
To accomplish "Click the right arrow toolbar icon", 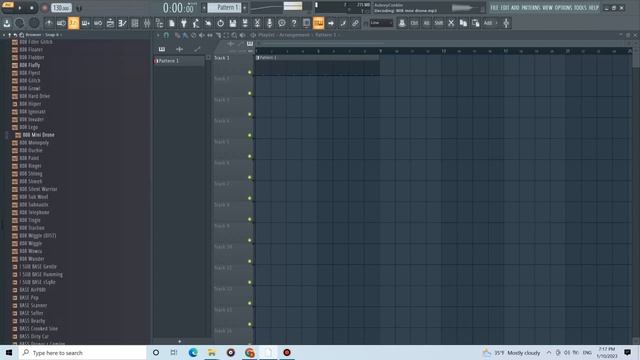I will click(331, 23).
